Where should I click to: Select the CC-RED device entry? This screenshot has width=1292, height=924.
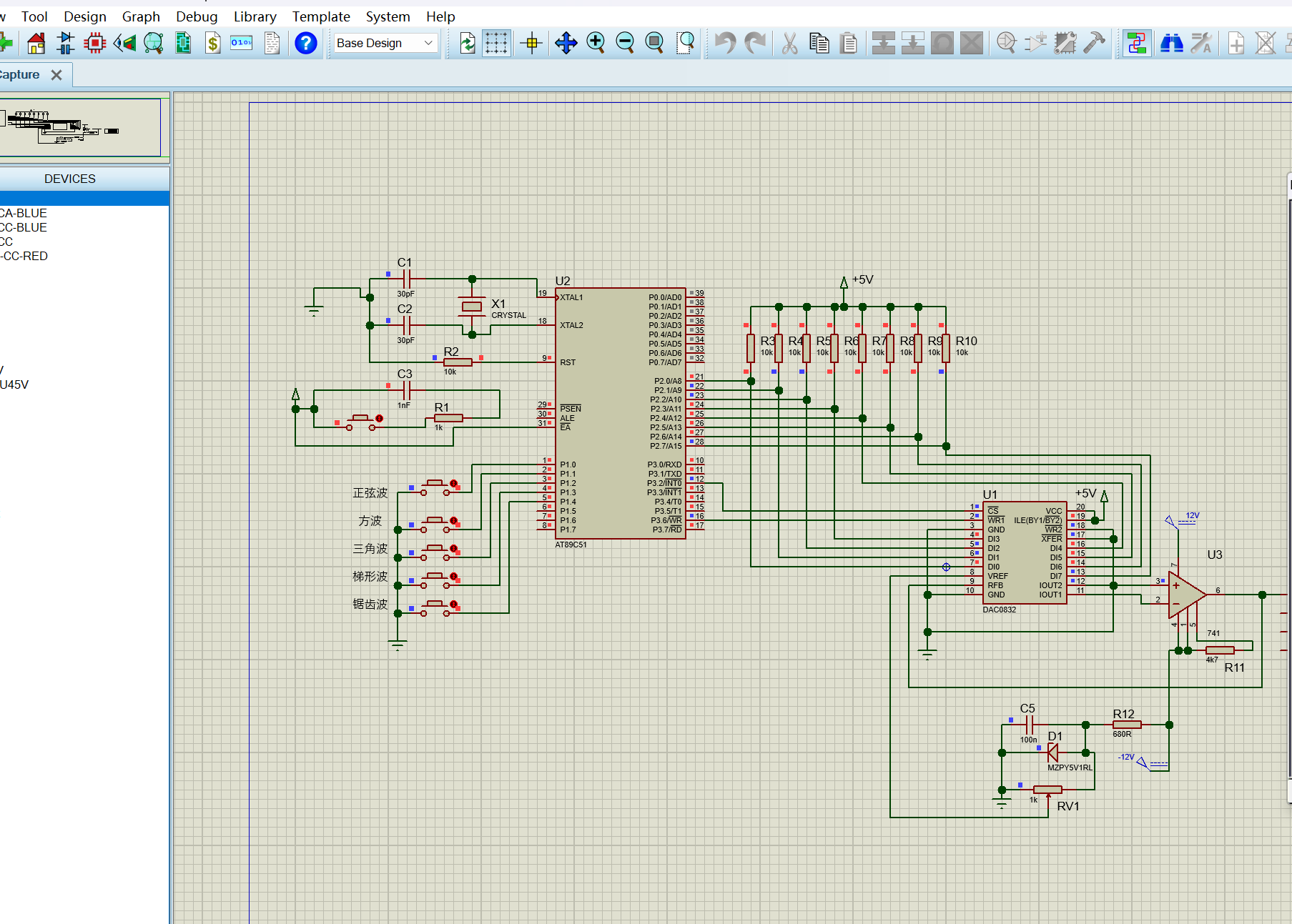pos(24,256)
